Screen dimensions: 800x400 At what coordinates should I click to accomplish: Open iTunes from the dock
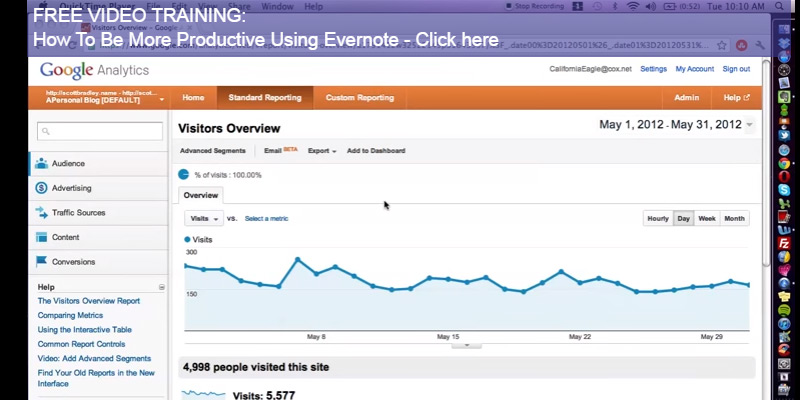point(784,323)
